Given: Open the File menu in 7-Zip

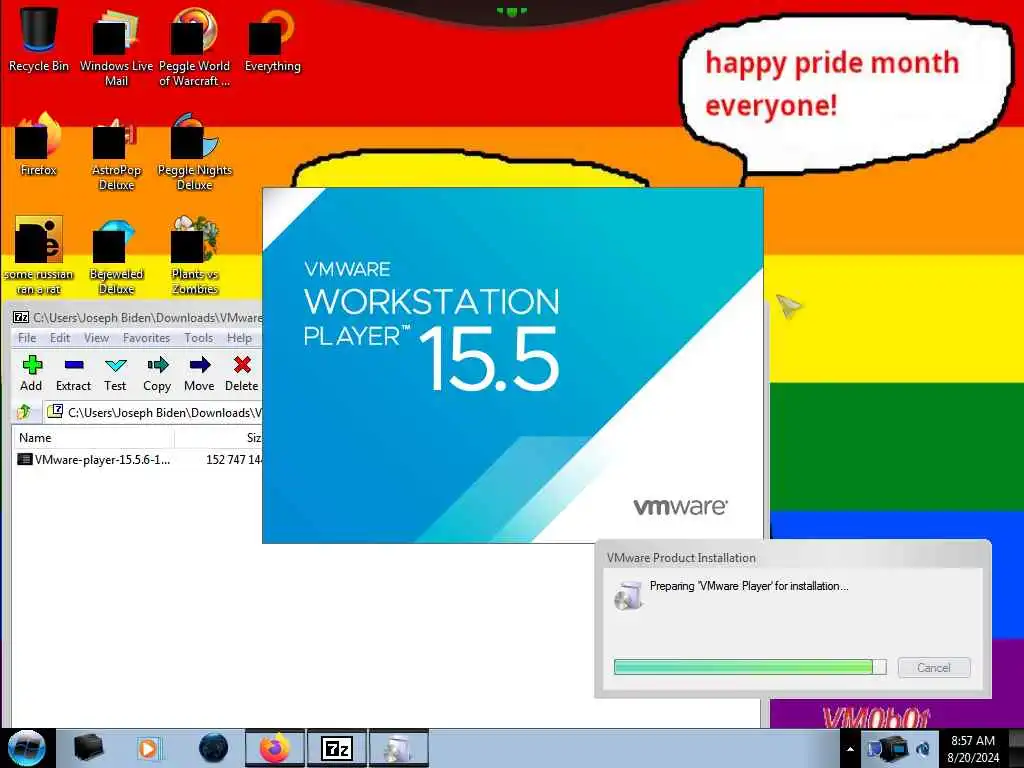Looking at the screenshot, I should click(27, 338).
